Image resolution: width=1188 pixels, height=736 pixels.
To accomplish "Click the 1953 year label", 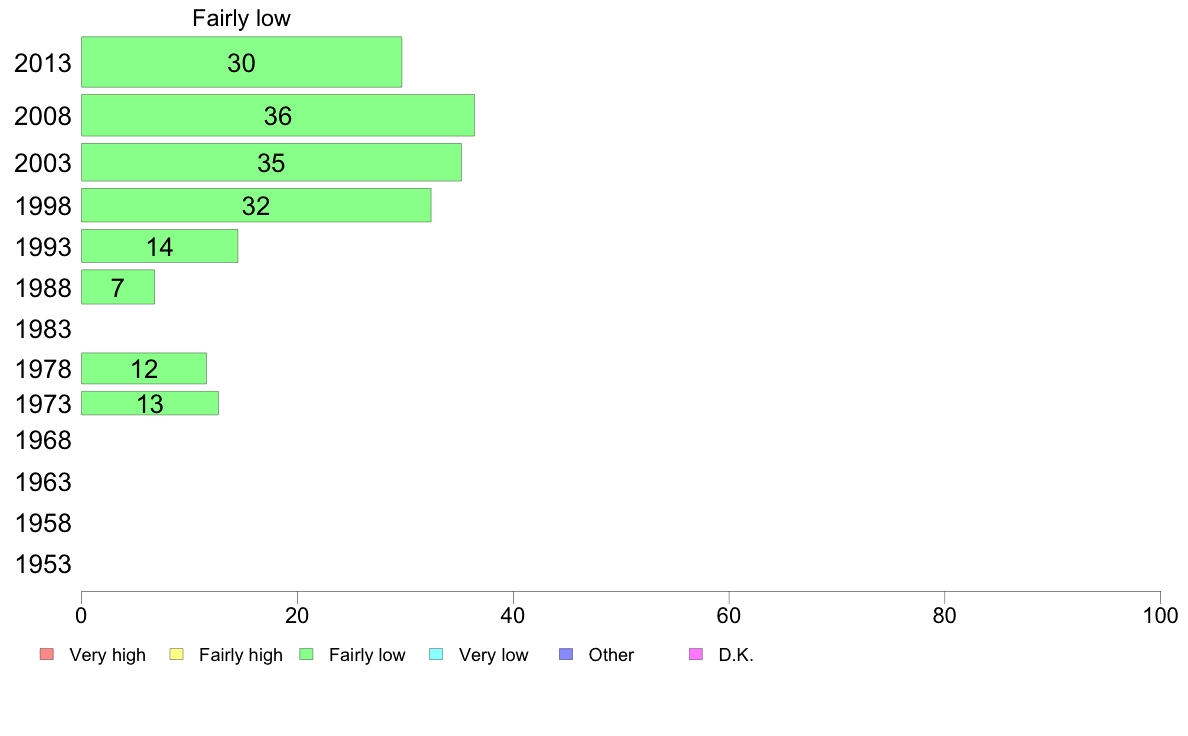I will [43, 564].
